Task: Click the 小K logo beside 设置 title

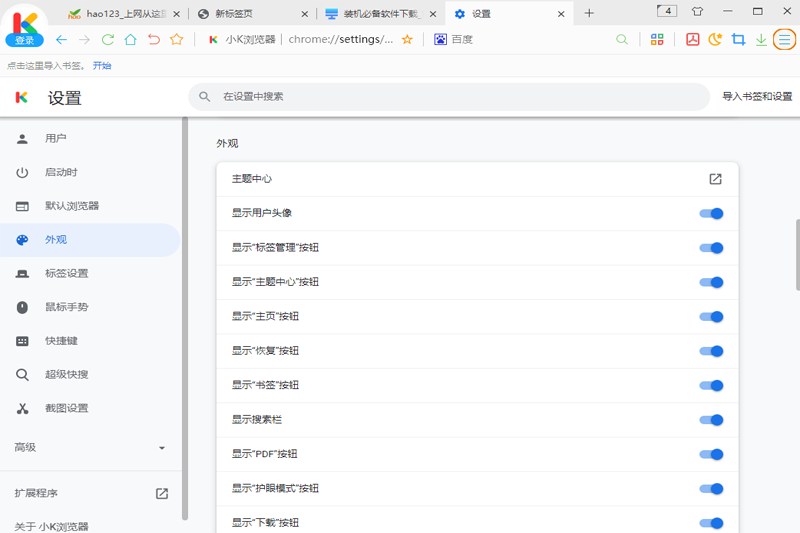Action: [x=21, y=97]
